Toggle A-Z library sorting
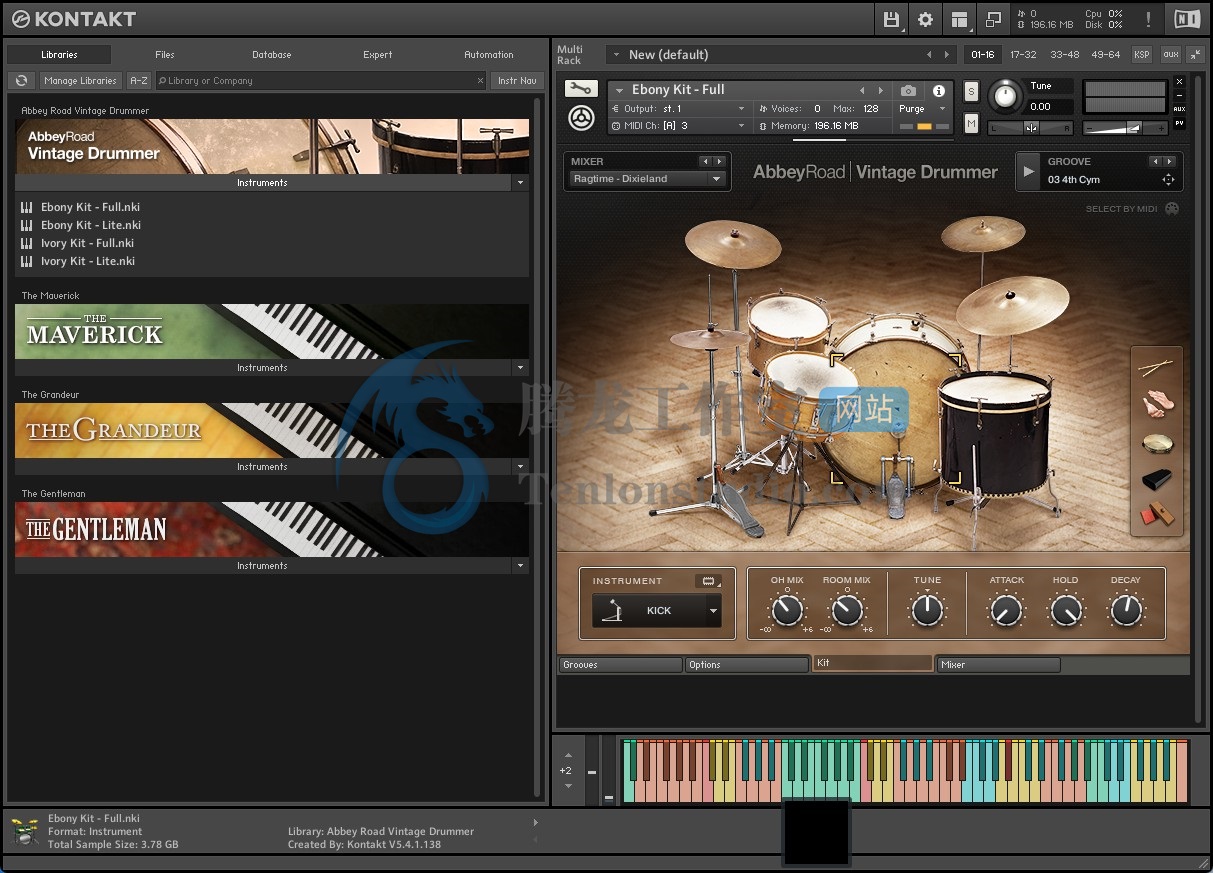This screenshot has height=873, width=1213. coord(139,81)
